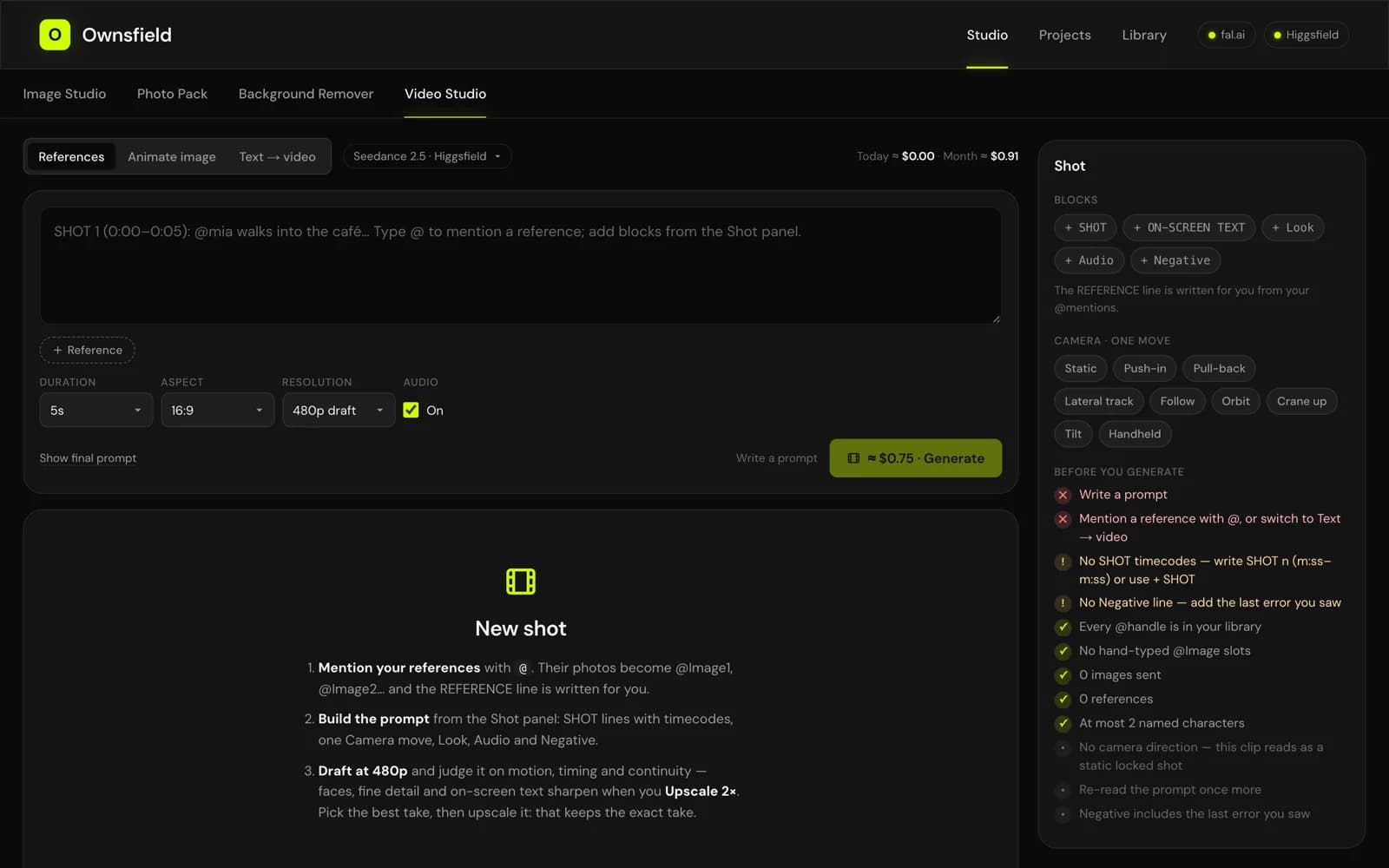The width and height of the screenshot is (1389, 868).
Task: Click the film strip New shot icon
Action: 521,581
